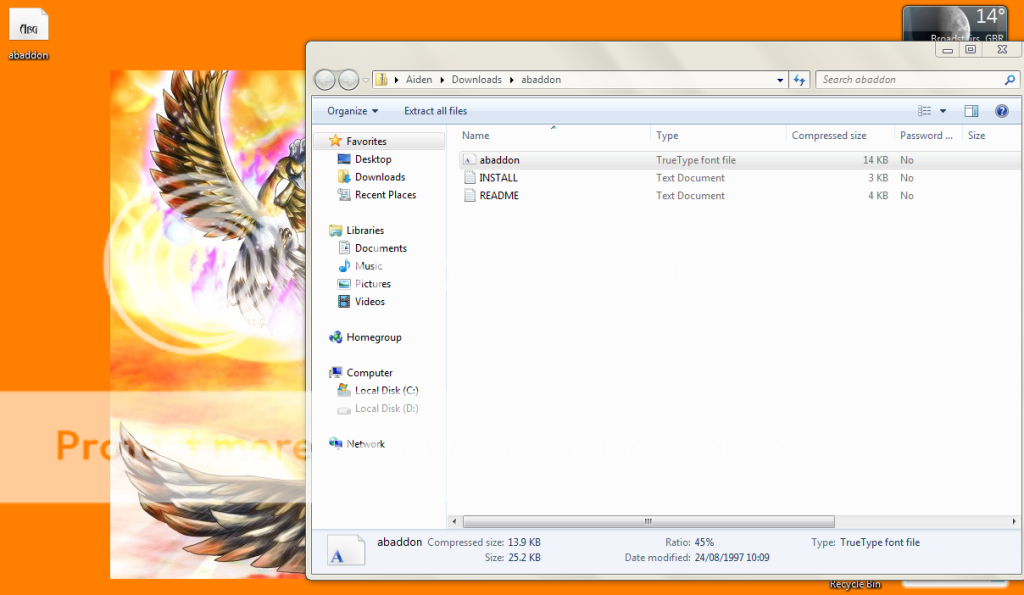Expand the view options dropdown arrow

(x=943, y=111)
